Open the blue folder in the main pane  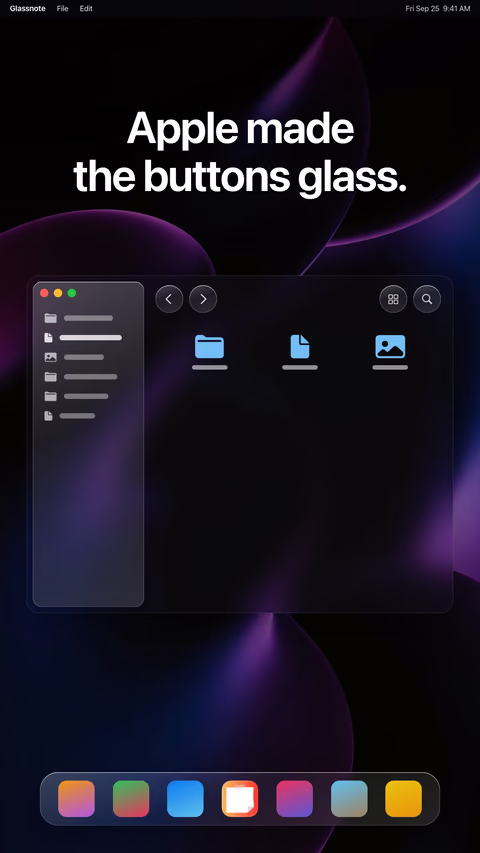point(210,351)
